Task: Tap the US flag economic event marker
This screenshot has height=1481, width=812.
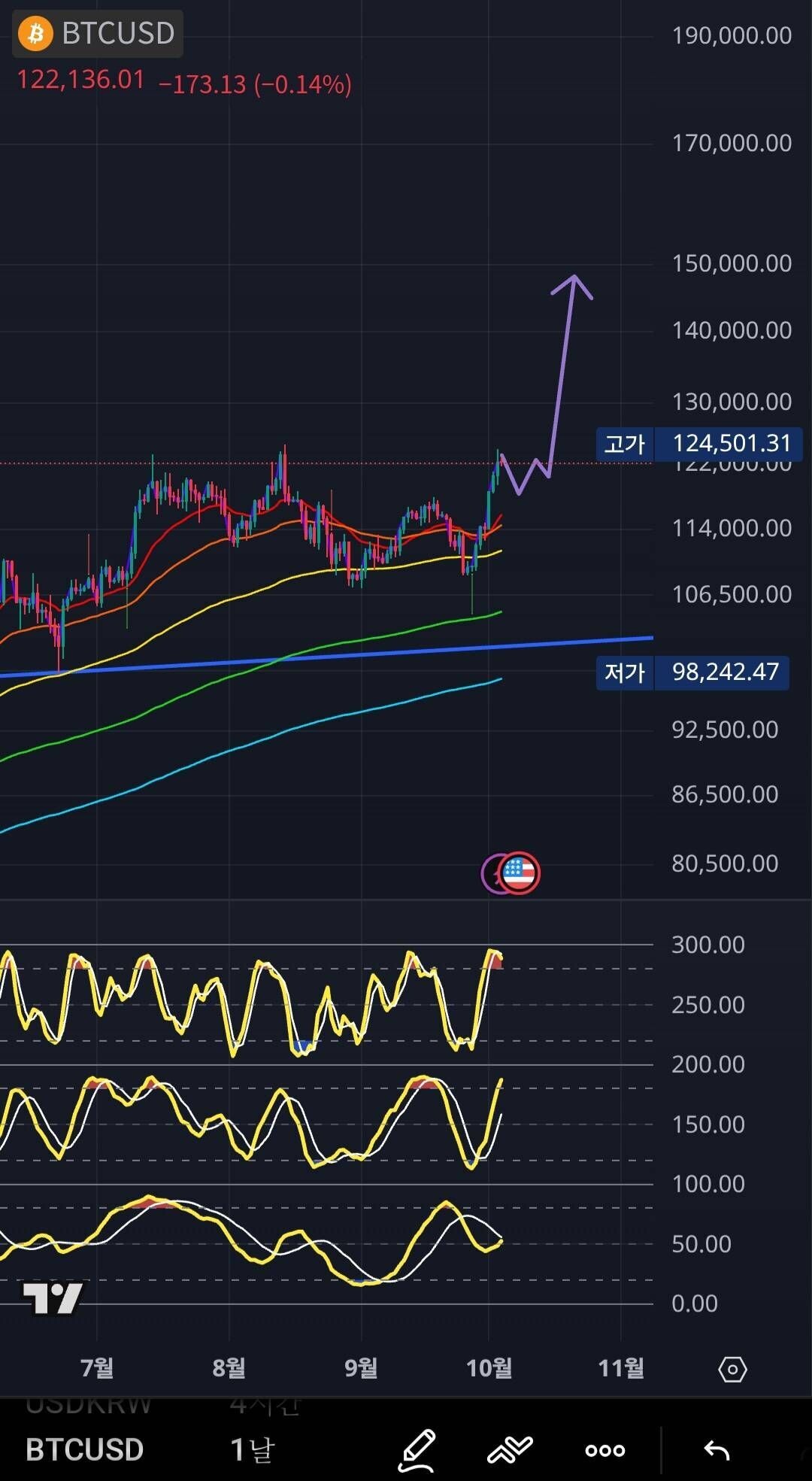Action: [520, 873]
